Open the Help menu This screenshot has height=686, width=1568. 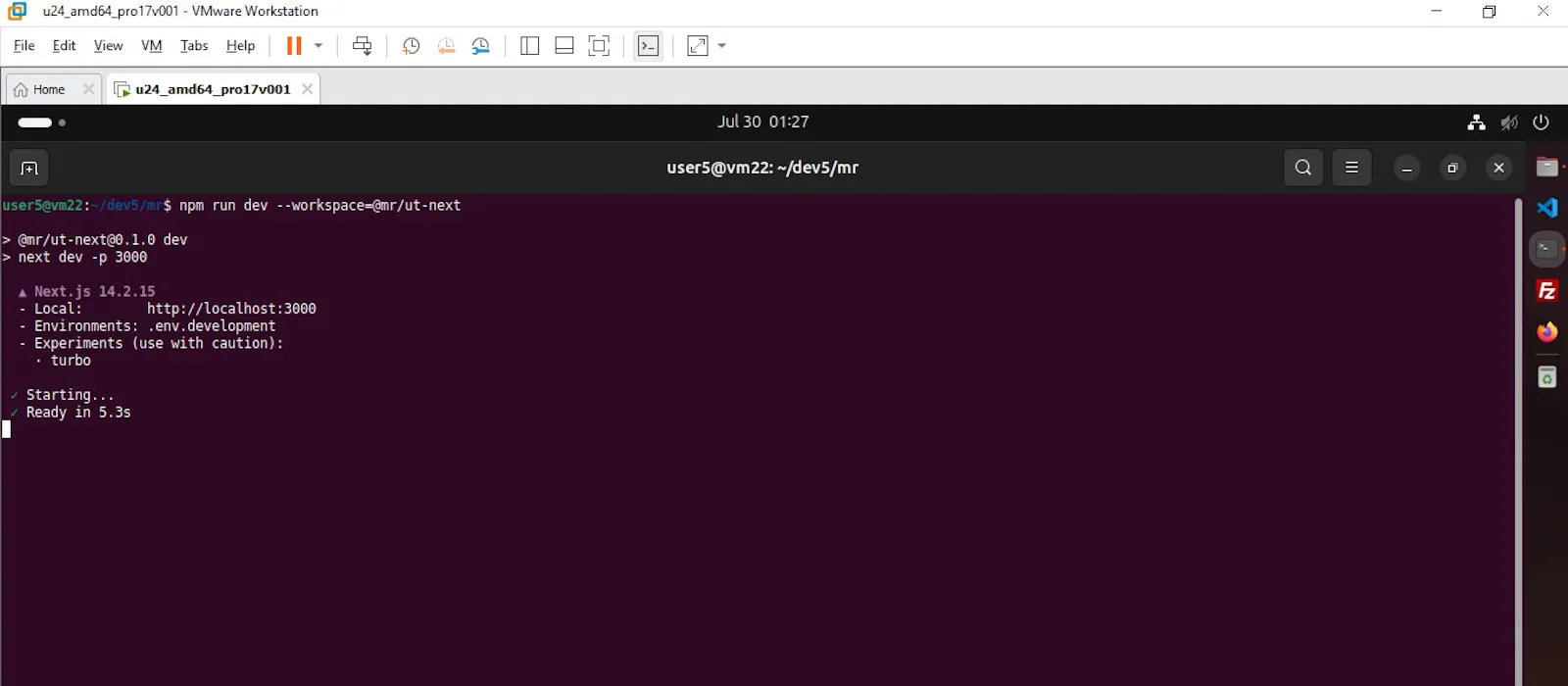pyautogui.click(x=240, y=46)
